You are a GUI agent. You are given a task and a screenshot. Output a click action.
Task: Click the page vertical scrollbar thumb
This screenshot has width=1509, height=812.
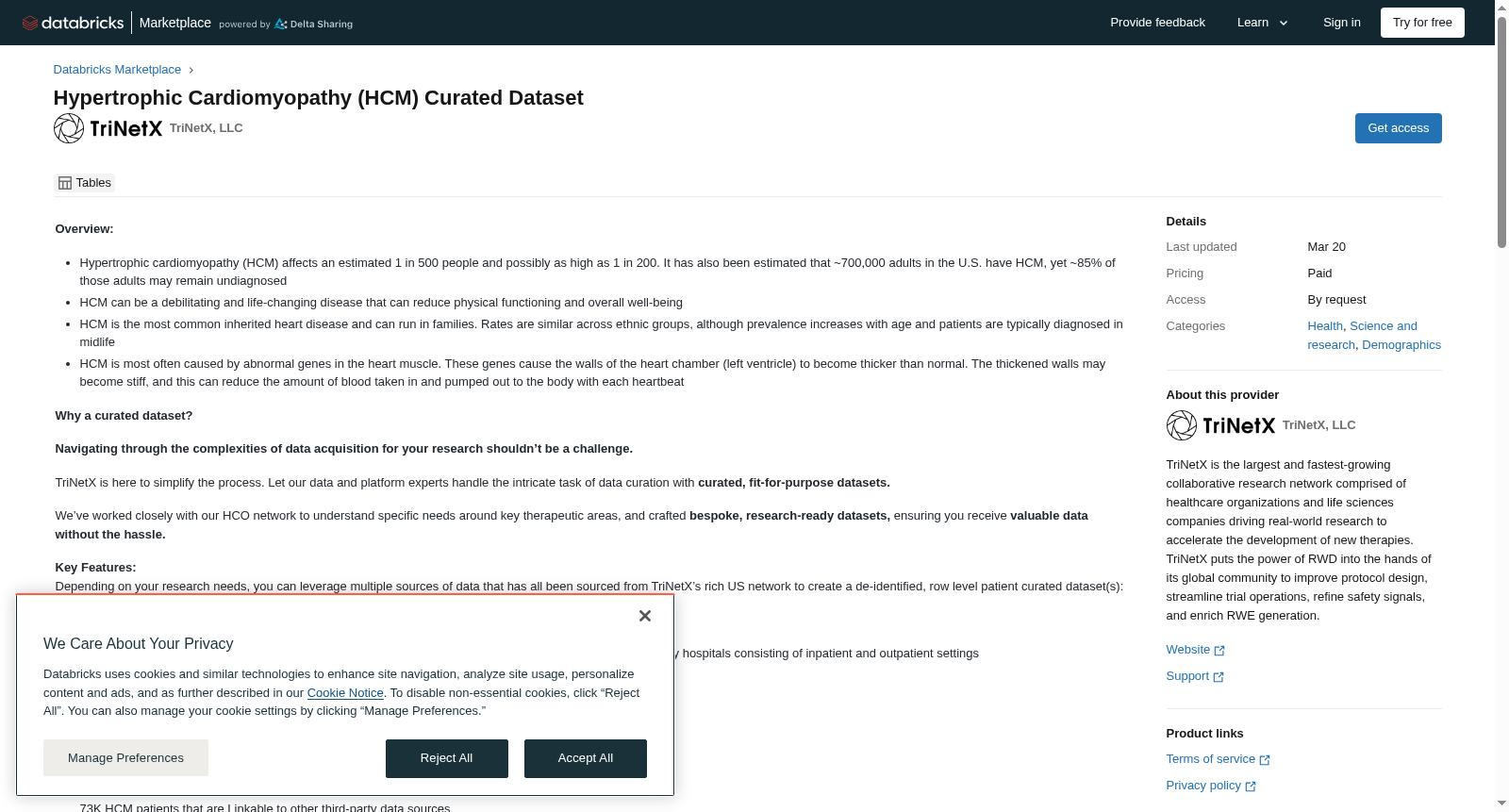coord(1501,132)
